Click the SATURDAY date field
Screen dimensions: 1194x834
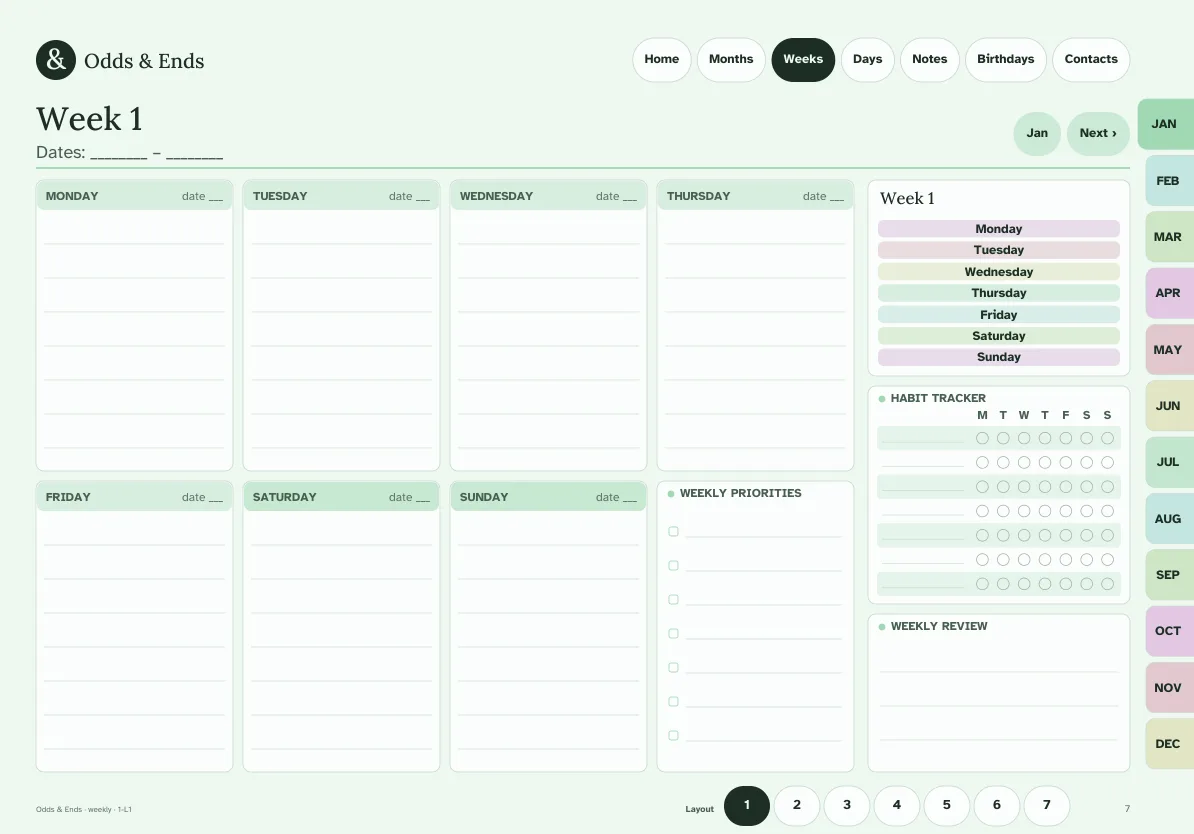(410, 497)
